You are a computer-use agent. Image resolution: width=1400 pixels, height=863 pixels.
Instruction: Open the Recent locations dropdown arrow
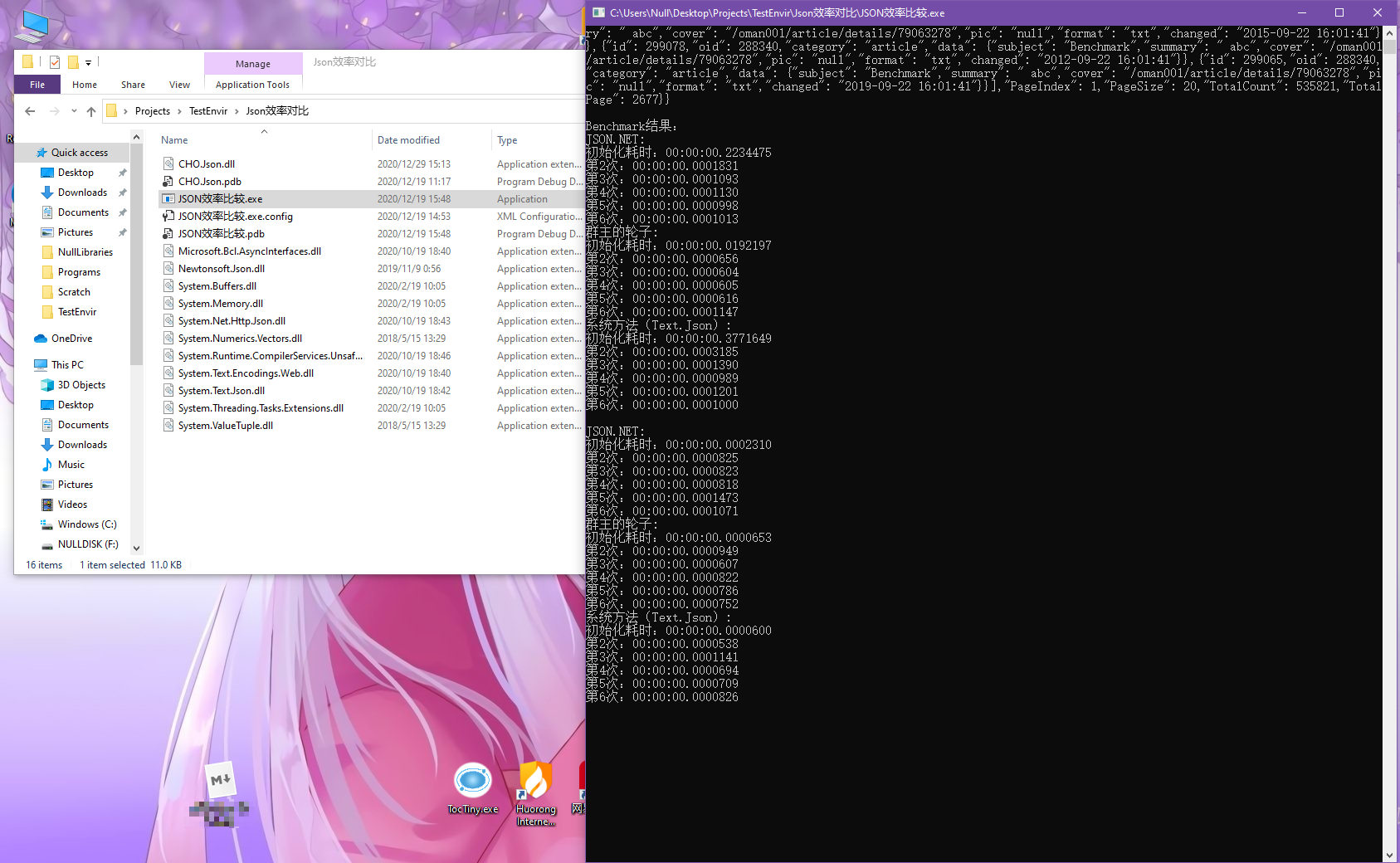tap(74, 111)
